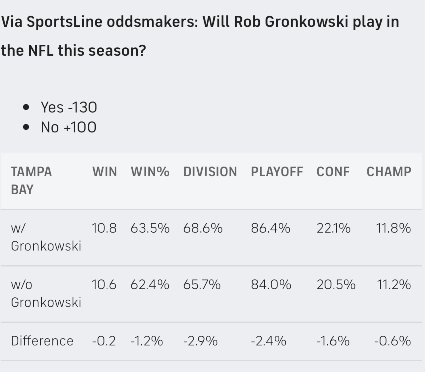
Task: Click the SportsLine oddsmakers headline text
Action: (x=200, y=36)
